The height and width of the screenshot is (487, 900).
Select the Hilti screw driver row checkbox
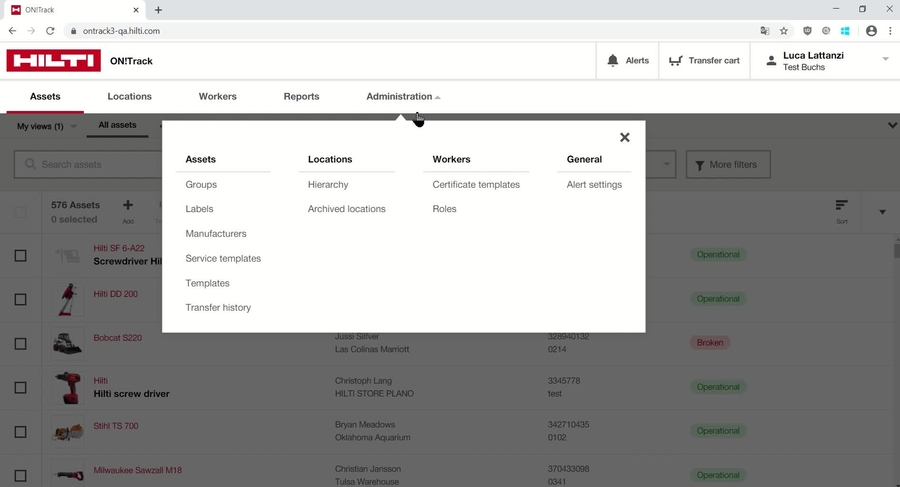(x=20, y=388)
